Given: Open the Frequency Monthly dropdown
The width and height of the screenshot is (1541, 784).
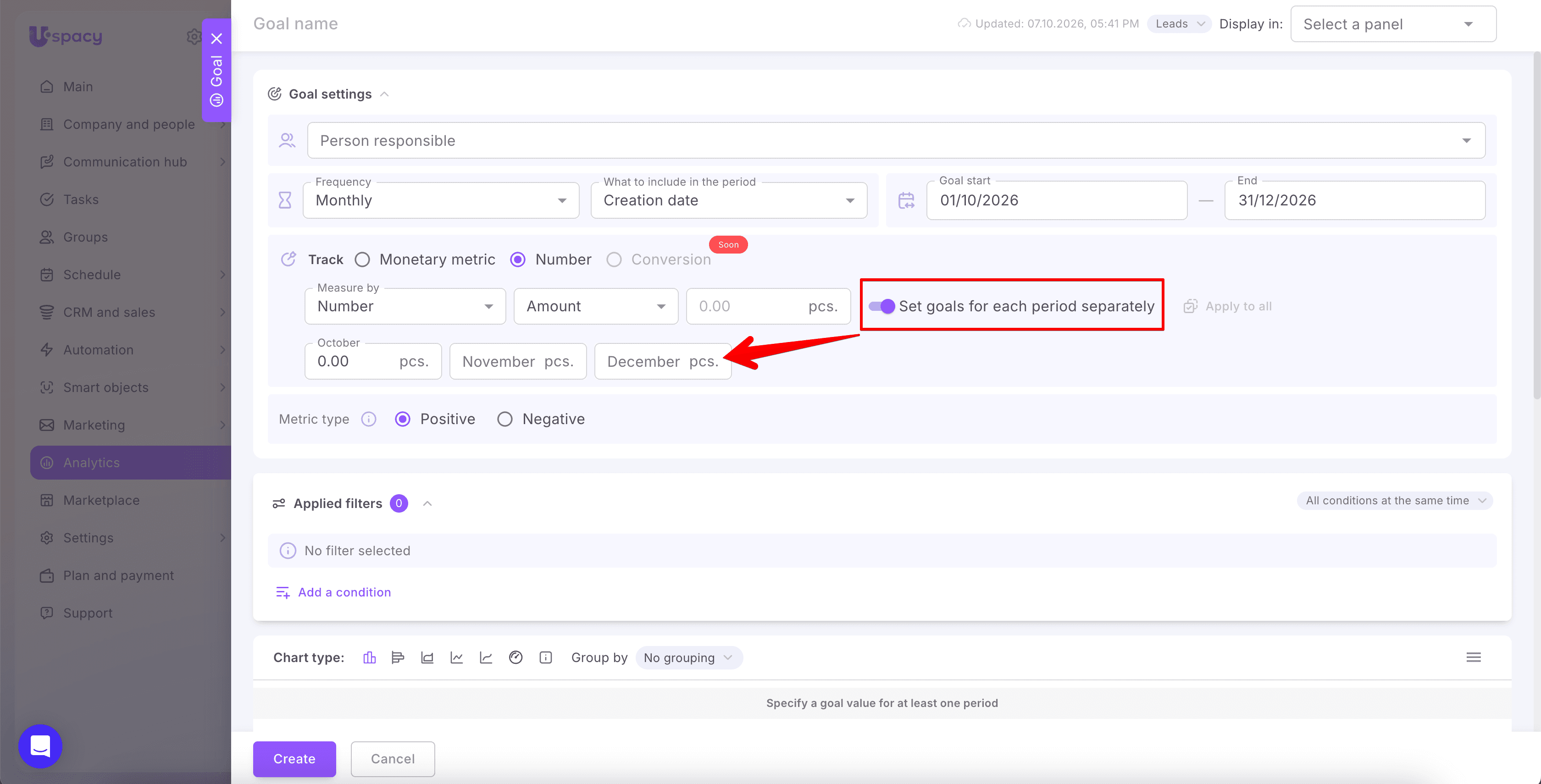Looking at the screenshot, I should pos(441,200).
